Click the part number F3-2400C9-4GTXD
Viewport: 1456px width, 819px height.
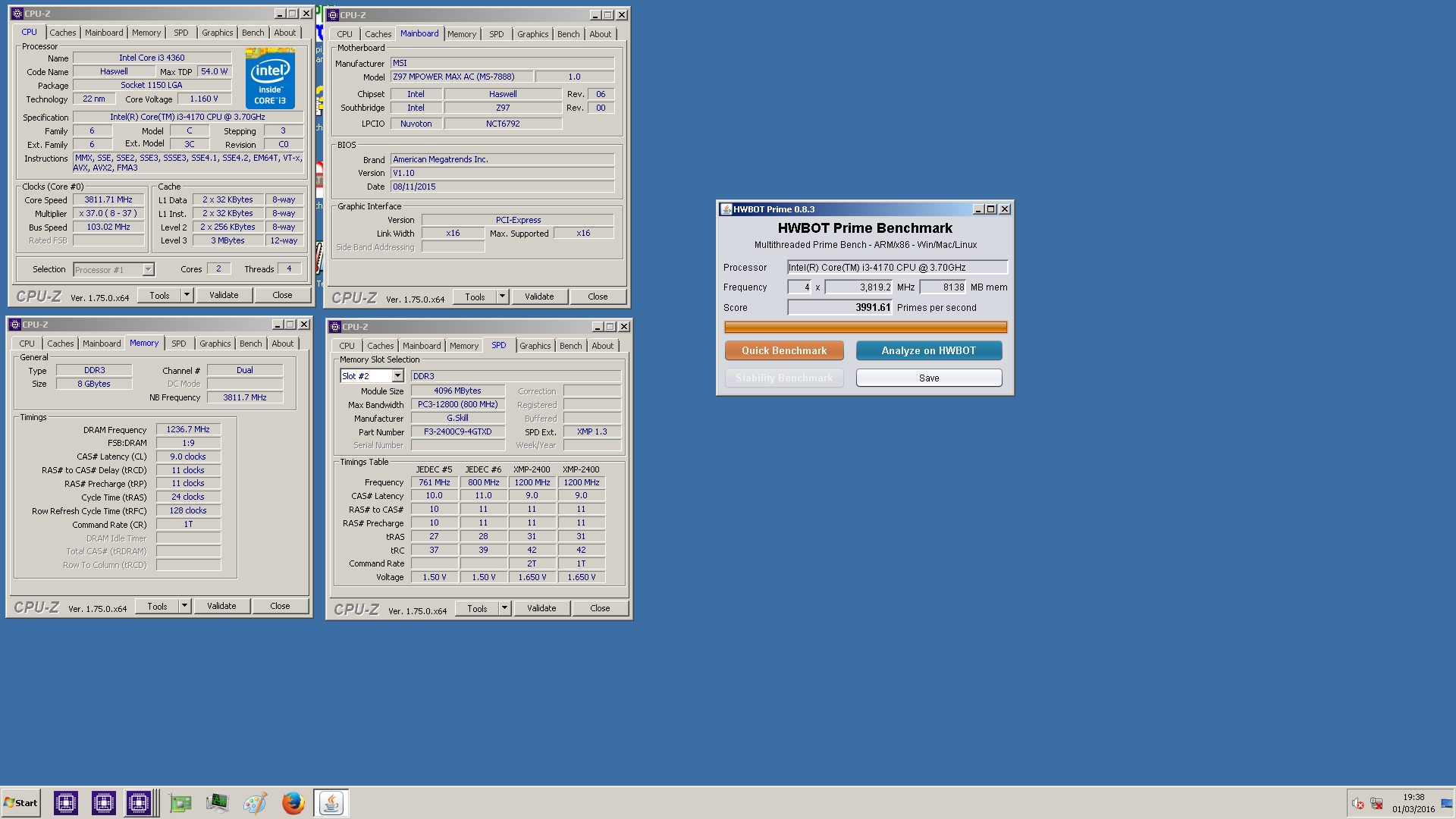457,431
